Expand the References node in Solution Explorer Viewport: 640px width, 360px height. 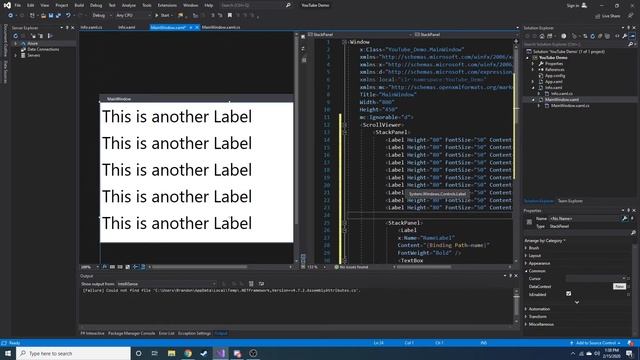click(533, 70)
